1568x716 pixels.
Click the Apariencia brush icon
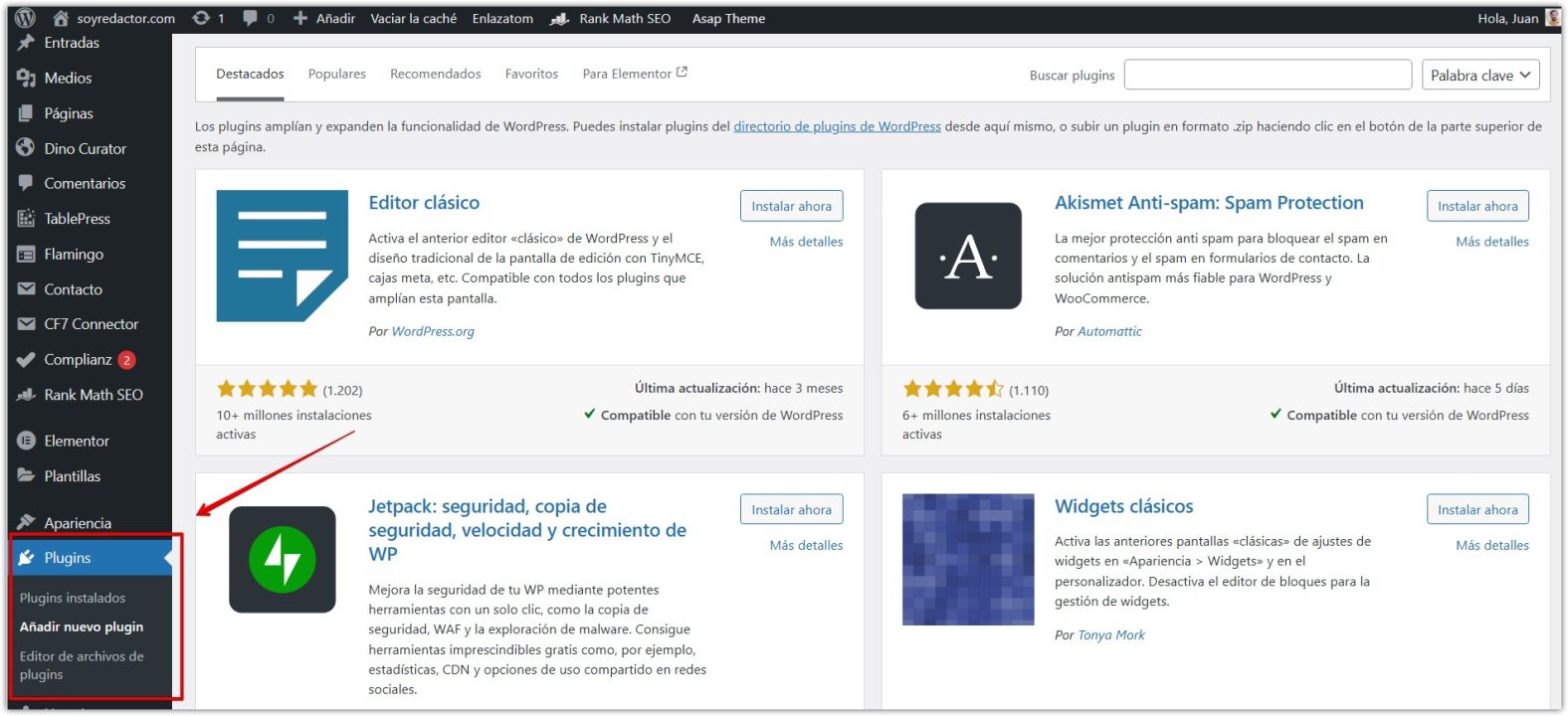pyautogui.click(x=26, y=522)
